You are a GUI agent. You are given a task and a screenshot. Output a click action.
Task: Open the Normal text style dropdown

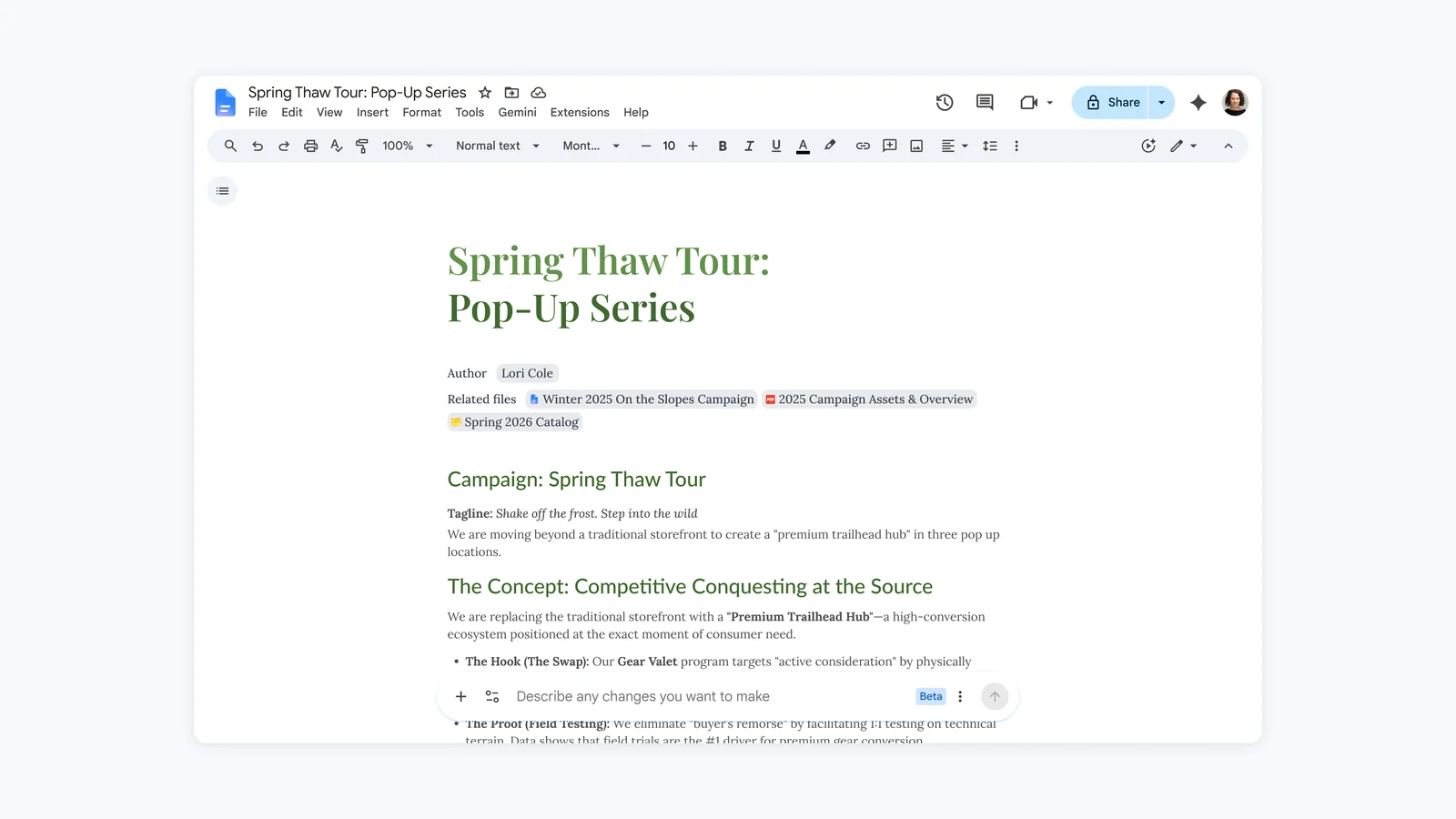click(498, 146)
